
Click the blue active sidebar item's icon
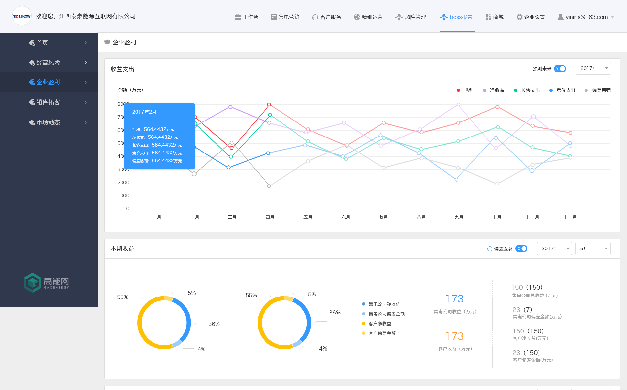(32, 82)
